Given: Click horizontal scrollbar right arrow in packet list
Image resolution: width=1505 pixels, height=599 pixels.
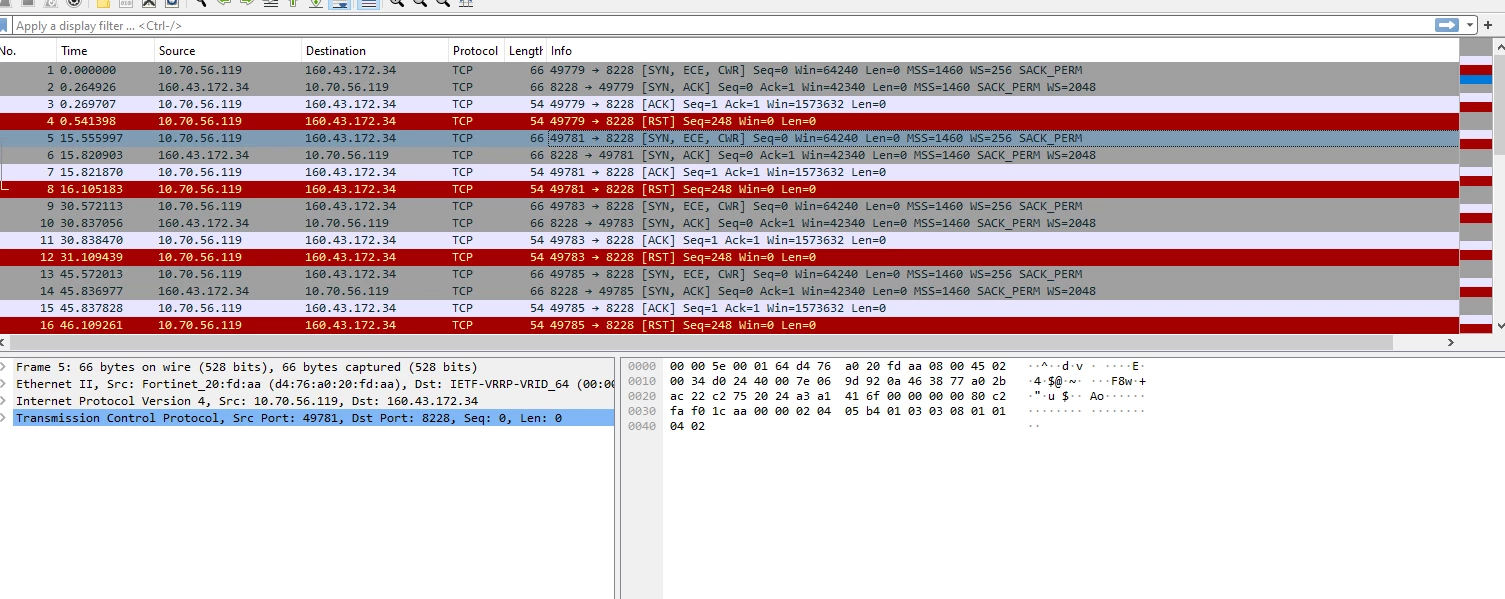Looking at the screenshot, I should (1451, 342).
